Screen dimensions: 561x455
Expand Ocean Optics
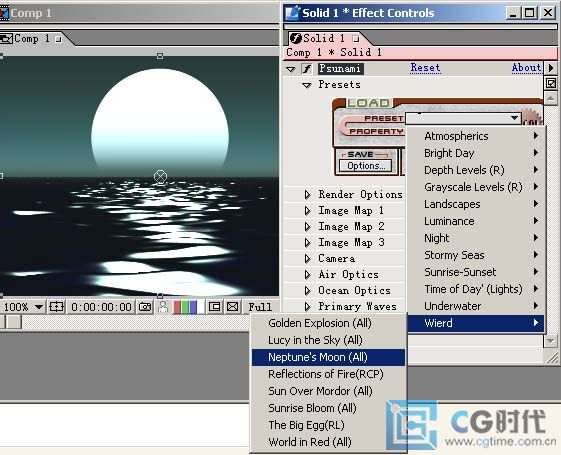pos(307,291)
